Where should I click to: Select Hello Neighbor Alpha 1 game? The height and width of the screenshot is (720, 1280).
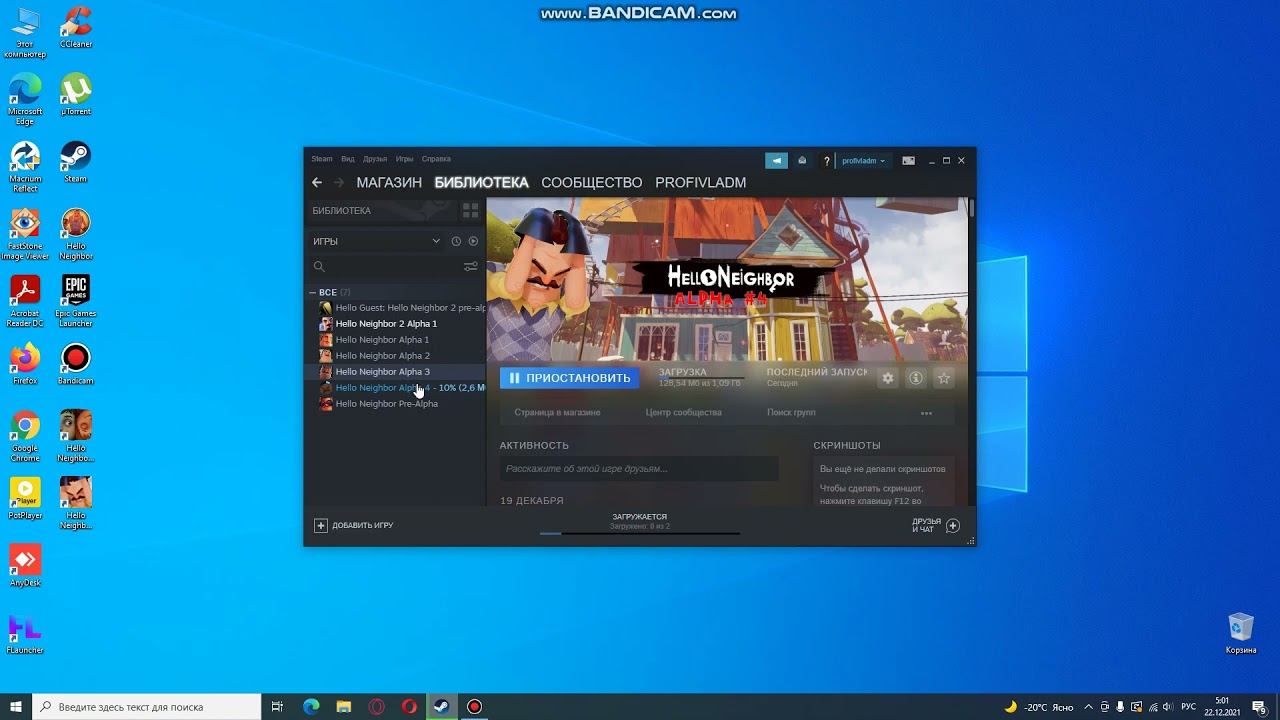pyautogui.click(x=382, y=340)
